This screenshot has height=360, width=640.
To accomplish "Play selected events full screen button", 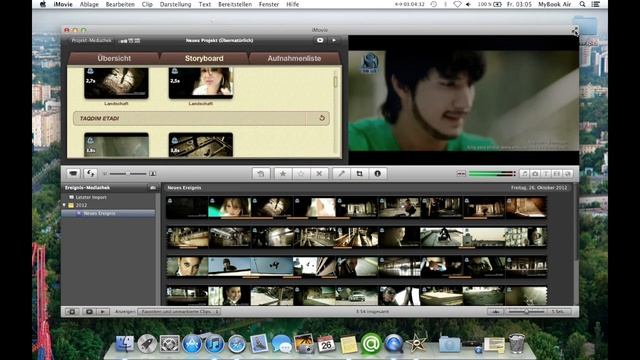I will click(x=89, y=311).
